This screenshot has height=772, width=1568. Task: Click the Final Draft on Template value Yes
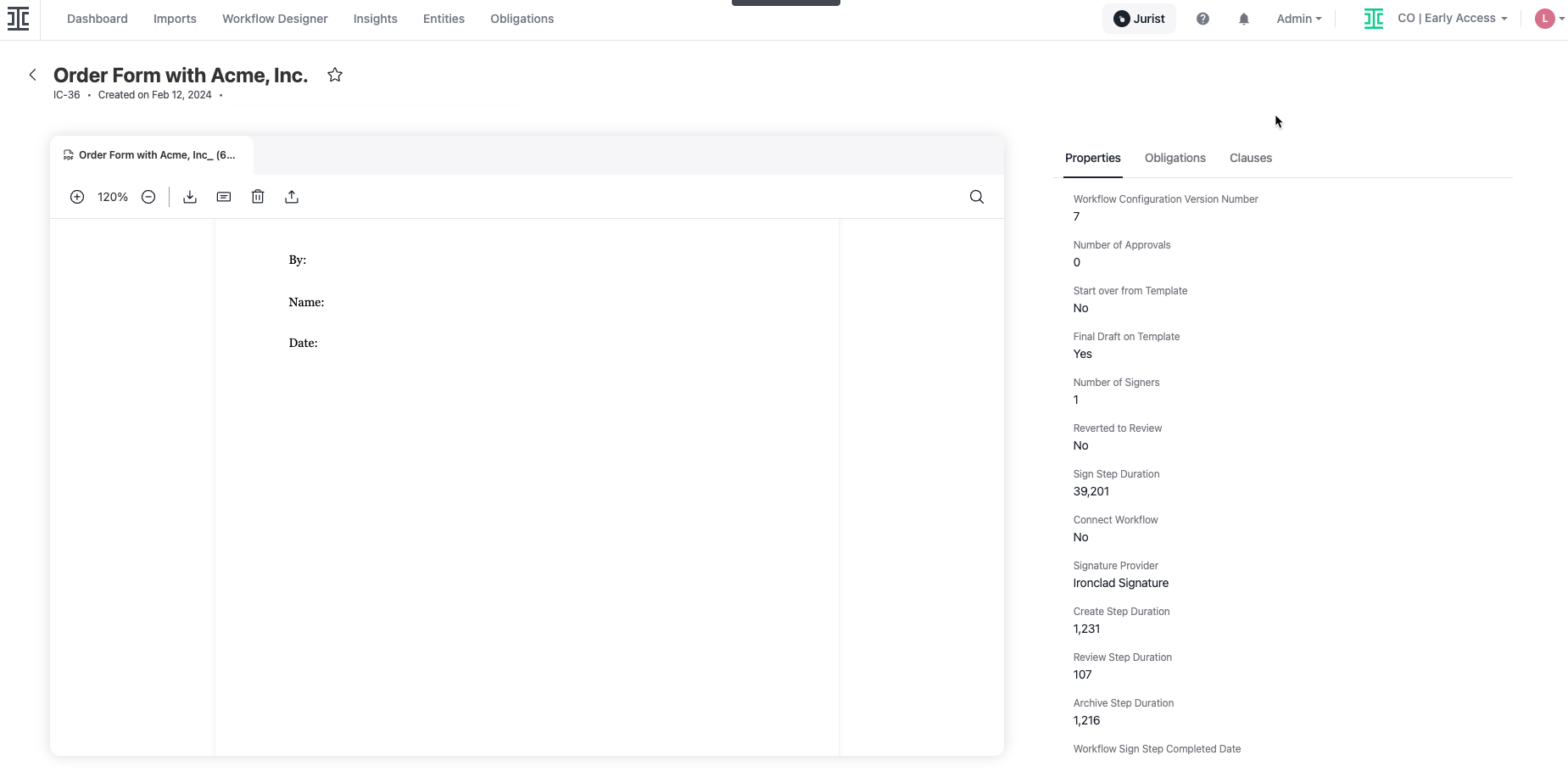pyautogui.click(x=1083, y=354)
